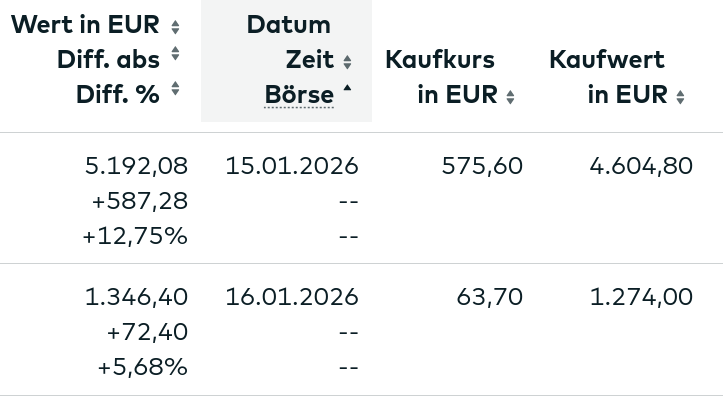Click the Datum column header

point(289,25)
